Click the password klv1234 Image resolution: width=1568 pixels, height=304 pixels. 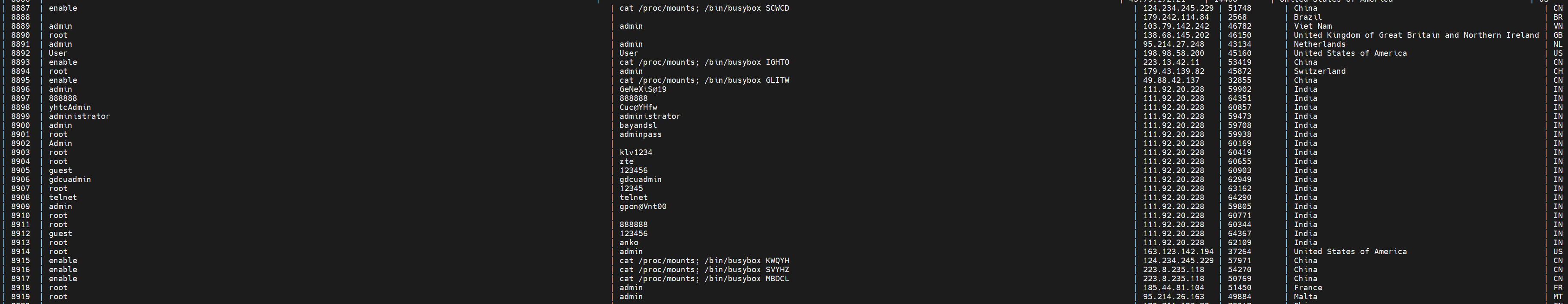pos(636,152)
